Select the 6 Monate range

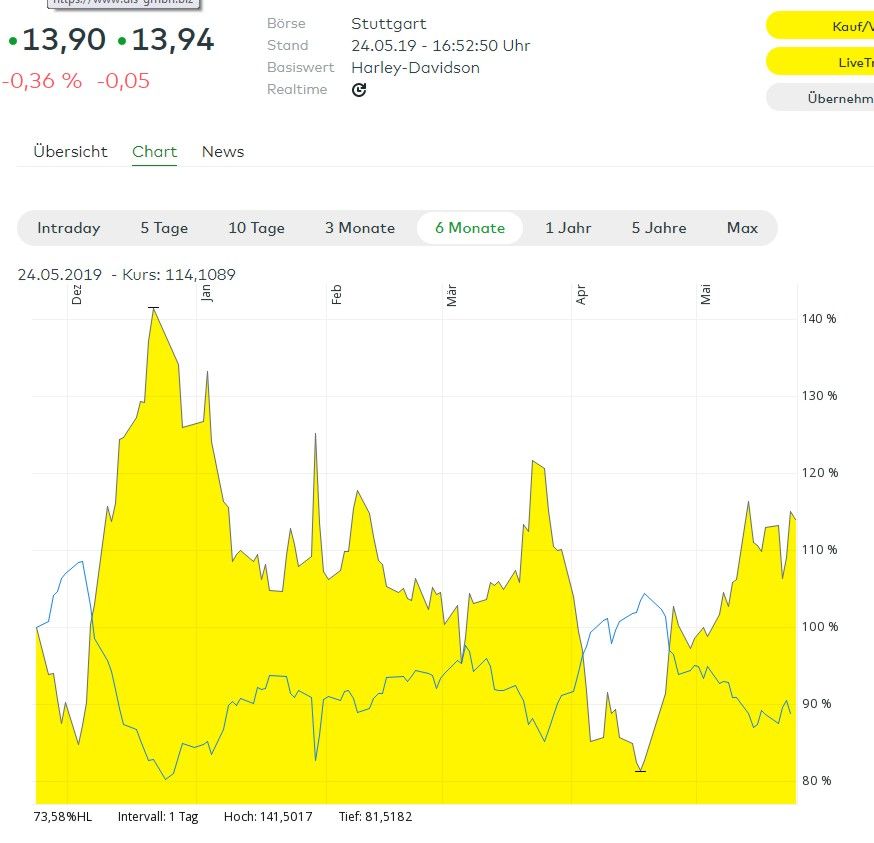(470, 228)
